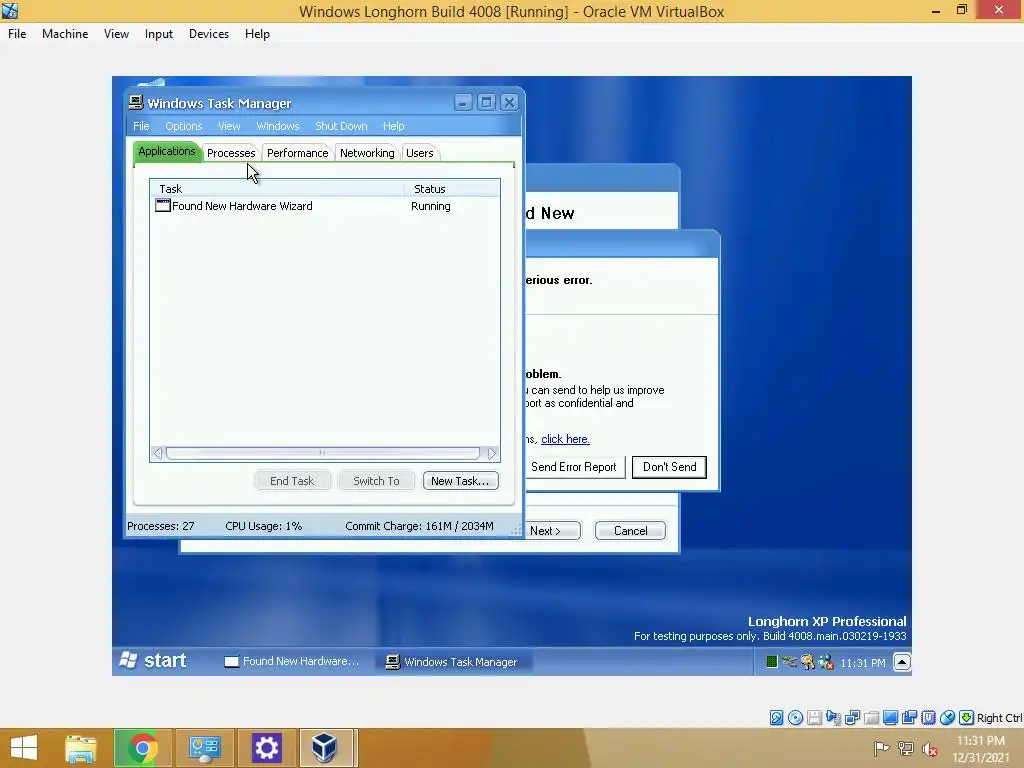Screen dimensions: 1024x768
Task: Click Found New Hardware taskbar button in guest
Action: coord(293,661)
